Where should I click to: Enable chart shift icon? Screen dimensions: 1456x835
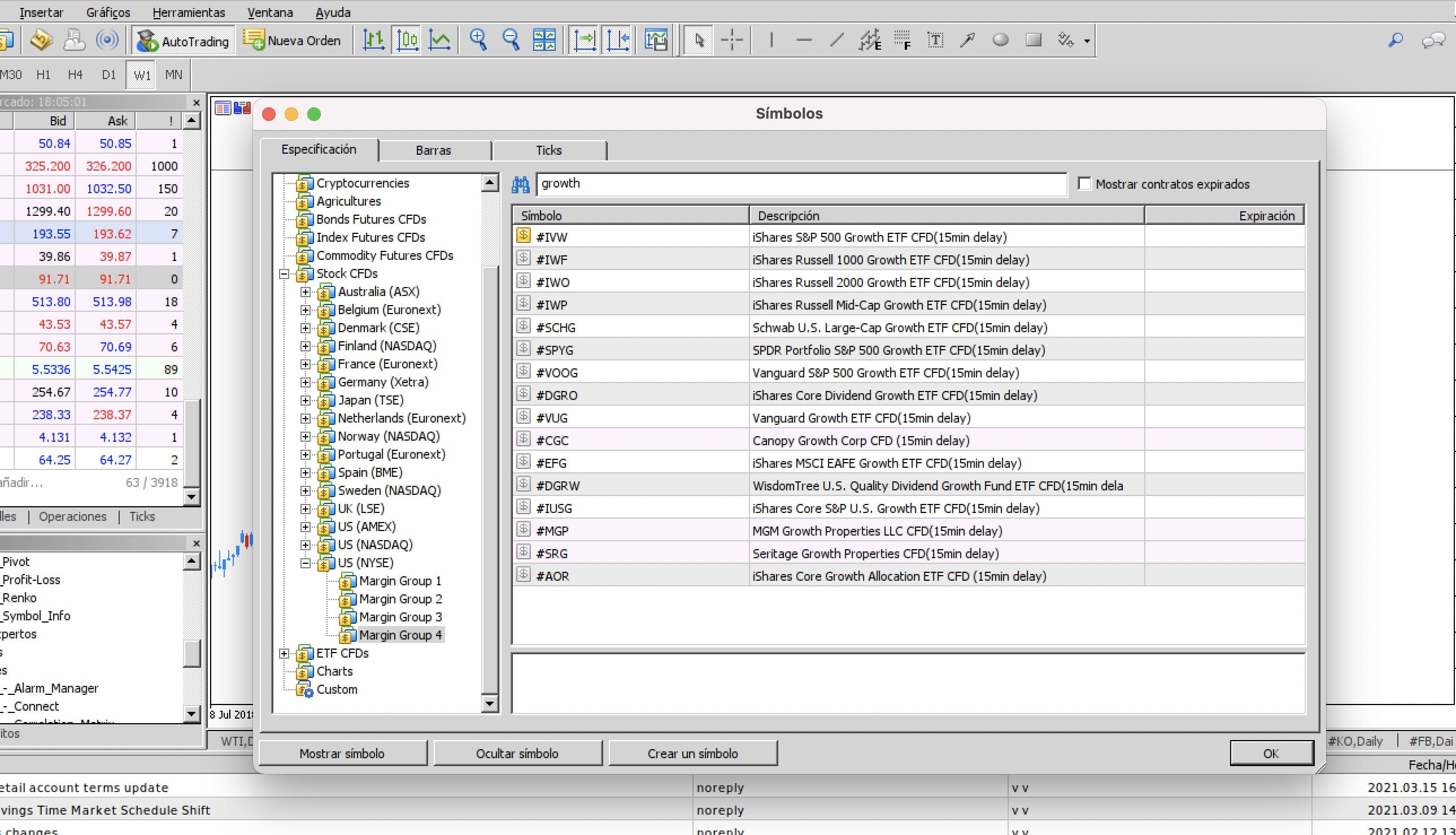pyautogui.click(x=618, y=40)
